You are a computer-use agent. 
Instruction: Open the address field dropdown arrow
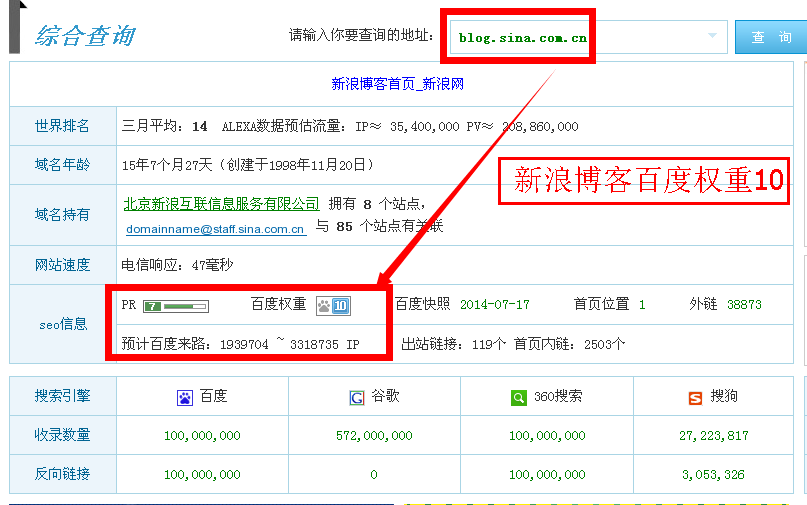tap(712, 36)
